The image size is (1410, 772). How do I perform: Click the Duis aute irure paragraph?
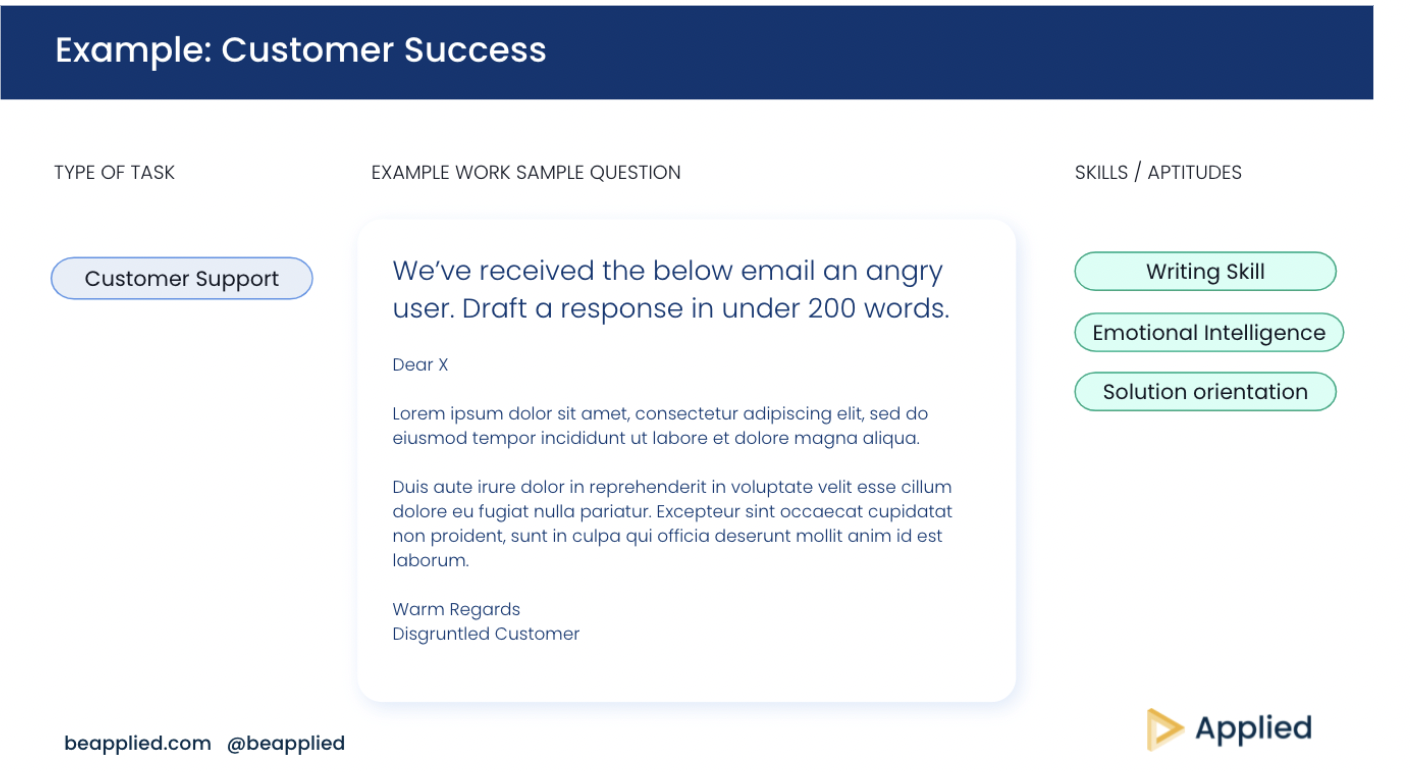tap(672, 523)
